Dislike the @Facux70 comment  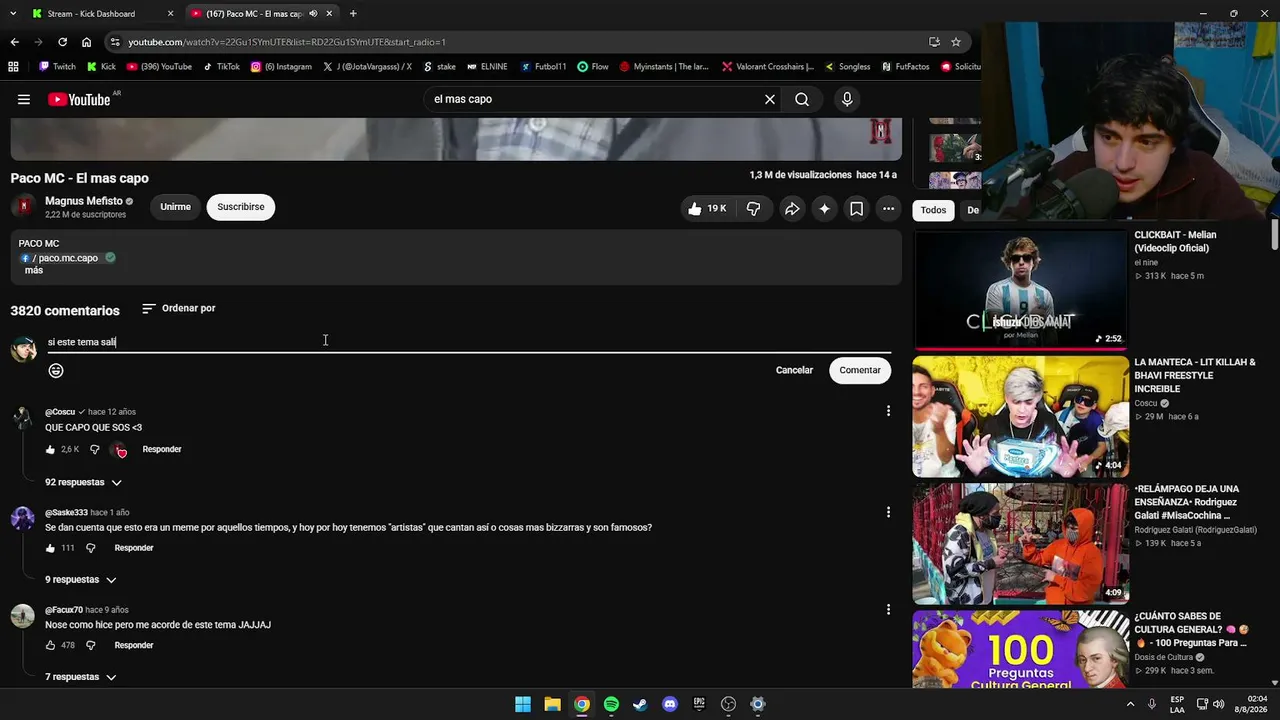point(90,646)
